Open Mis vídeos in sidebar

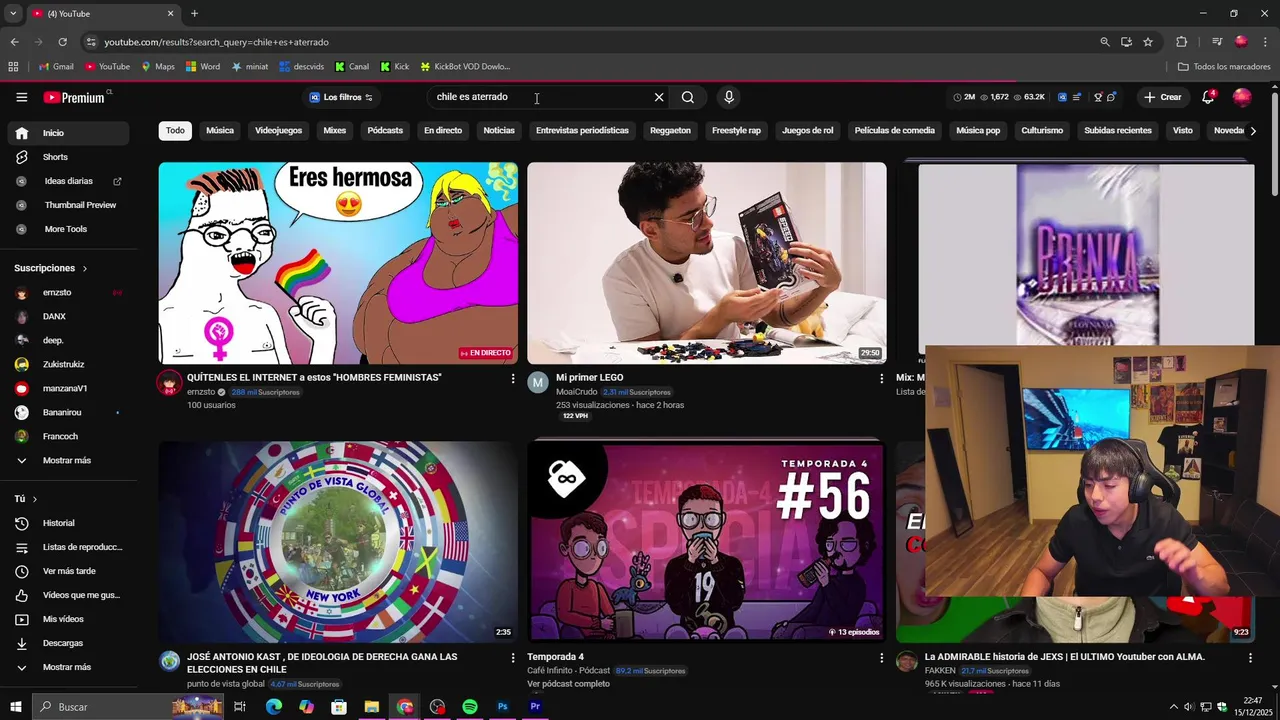pos(68,619)
